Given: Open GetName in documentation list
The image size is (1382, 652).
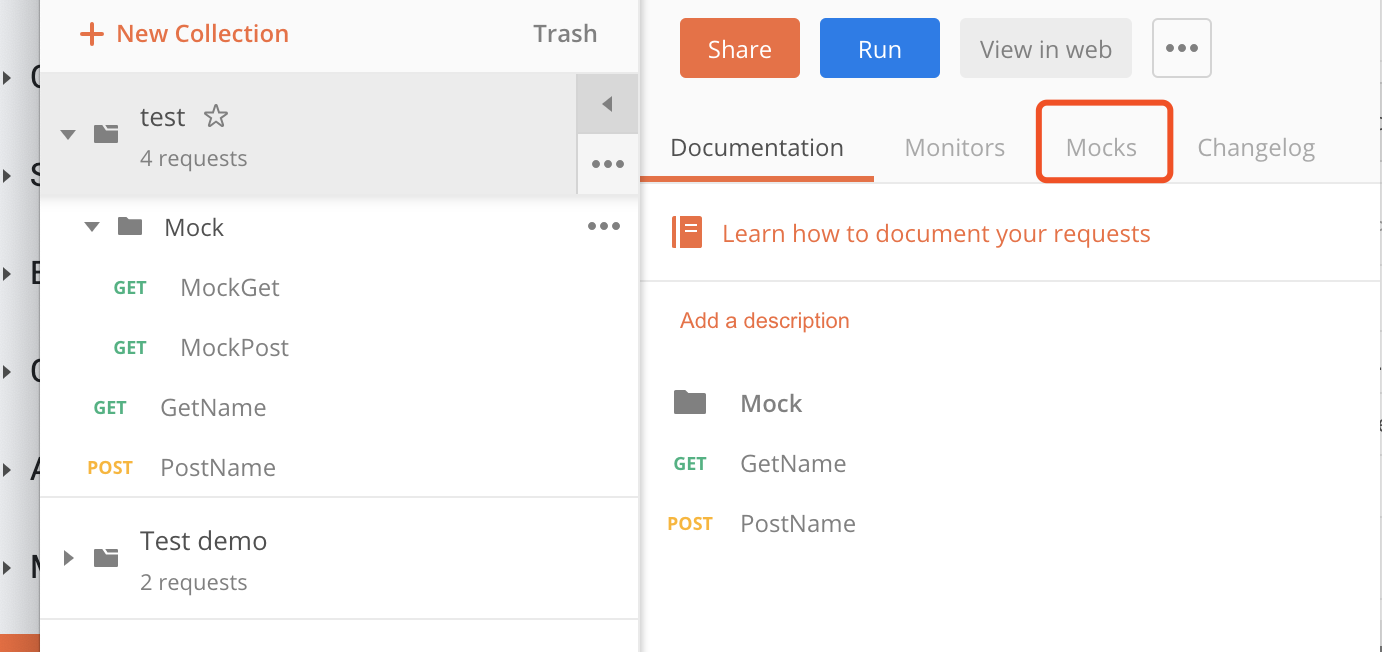Looking at the screenshot, I should click(793, 464).
